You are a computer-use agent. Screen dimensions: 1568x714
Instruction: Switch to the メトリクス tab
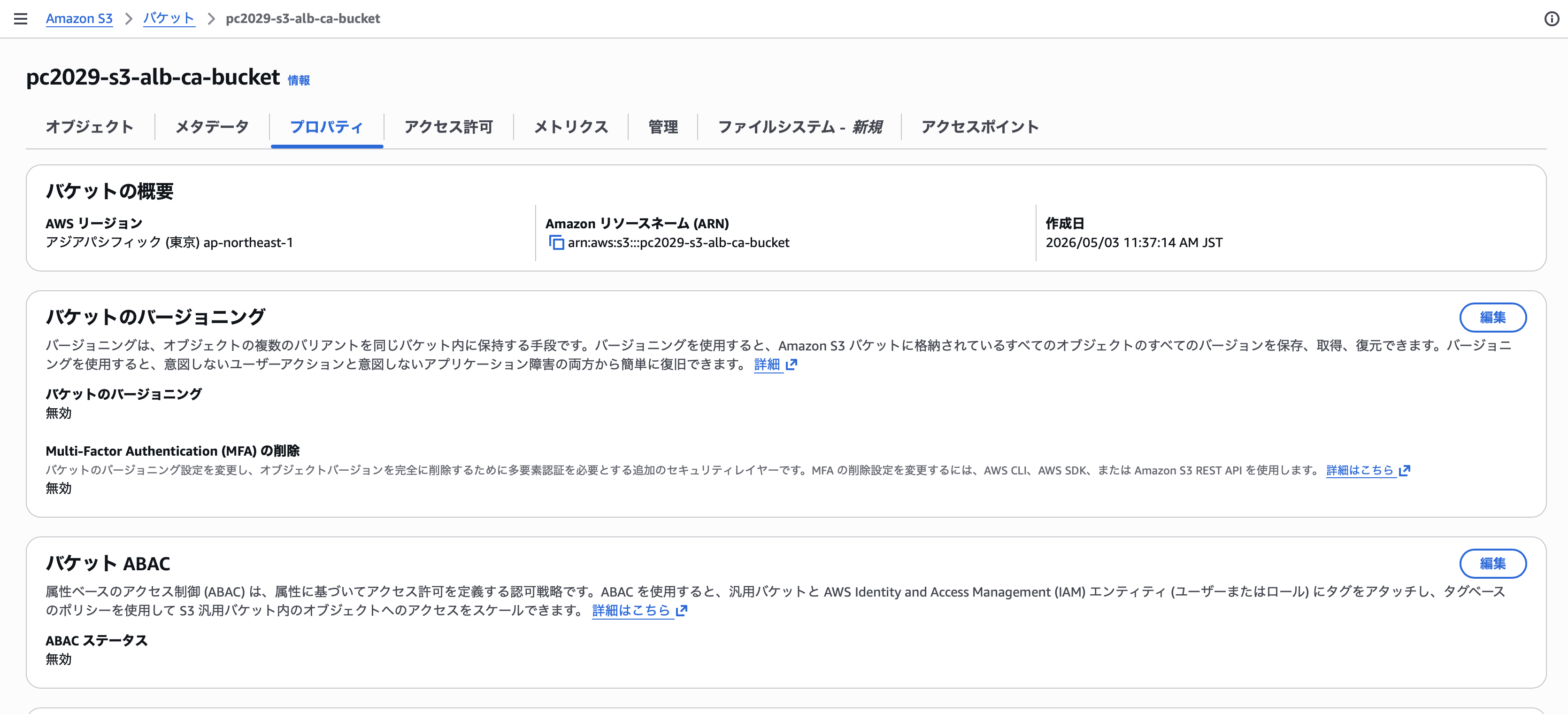pyautogui.click(x=571, y=127)
